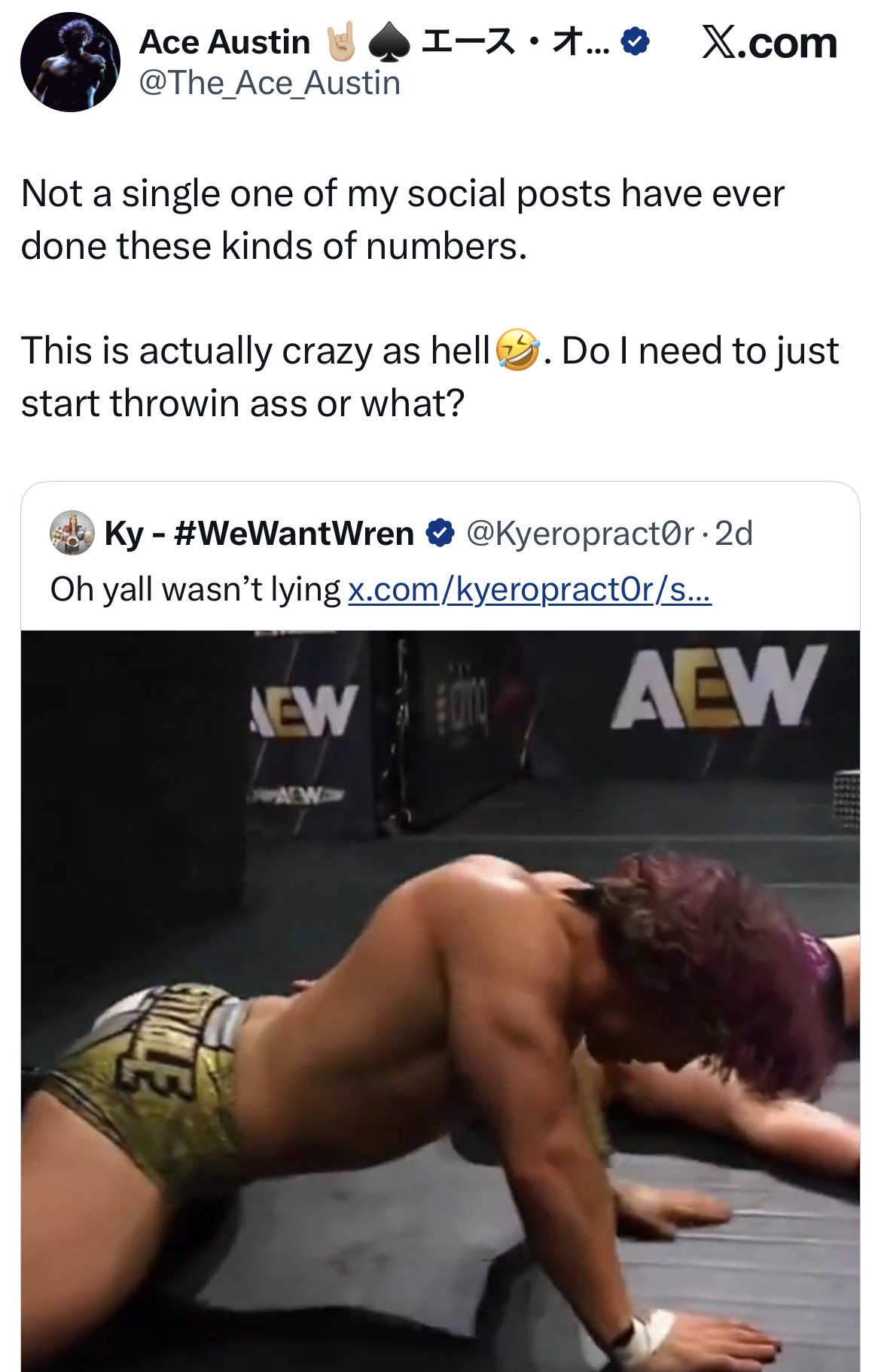The width and height of the screenshot is (881, 1372).
Task: Open the wrestler image in quoted post
Action: [440, 1001]
